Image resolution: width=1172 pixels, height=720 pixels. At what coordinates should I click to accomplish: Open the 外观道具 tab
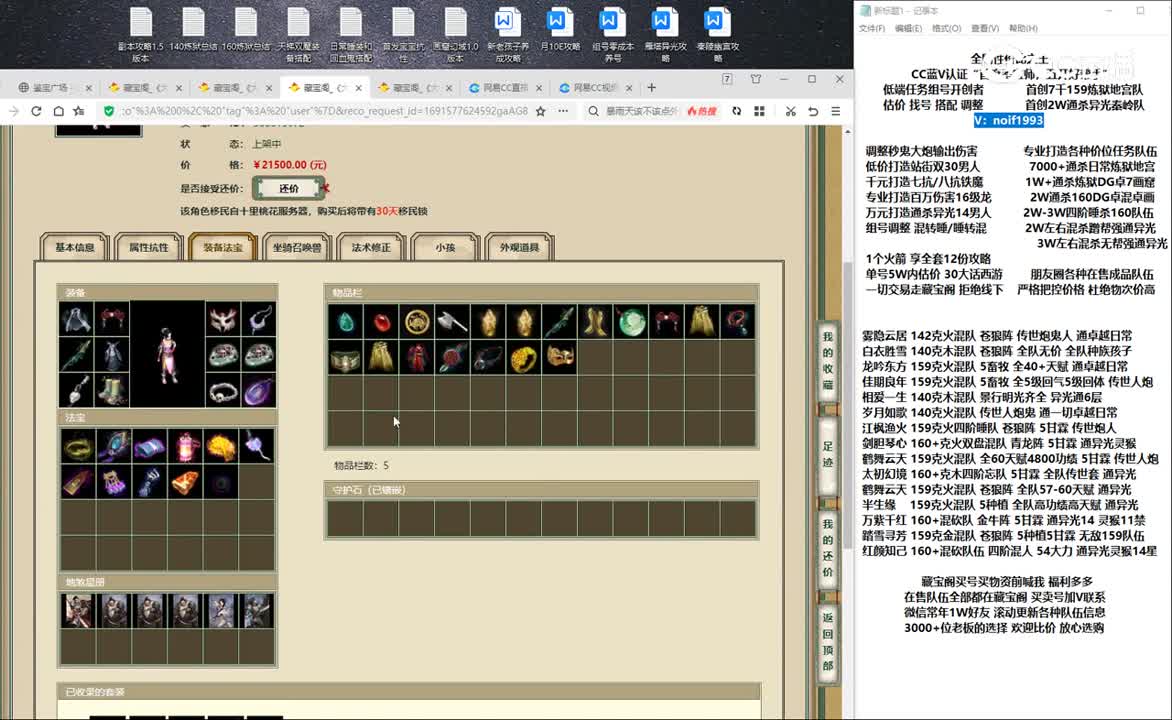519,247
